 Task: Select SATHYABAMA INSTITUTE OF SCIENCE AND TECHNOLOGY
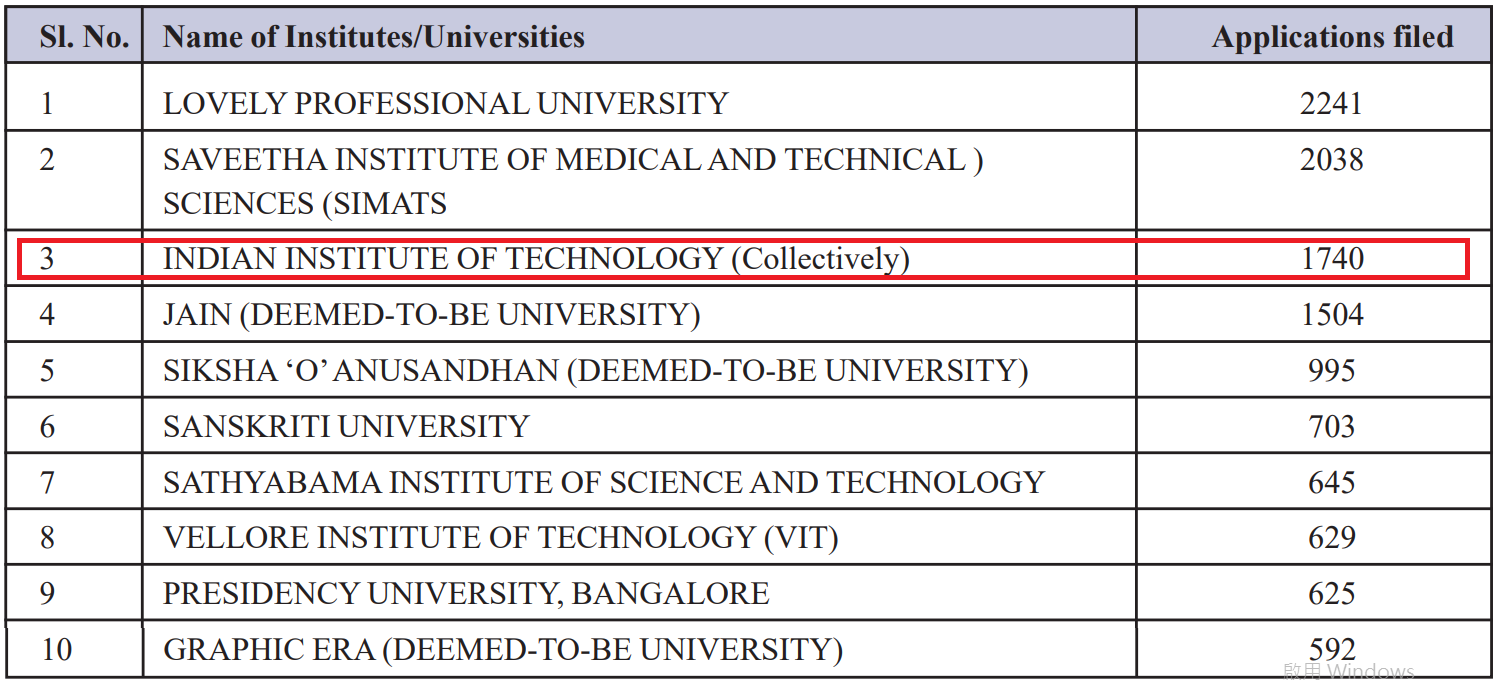click(603, 483)
